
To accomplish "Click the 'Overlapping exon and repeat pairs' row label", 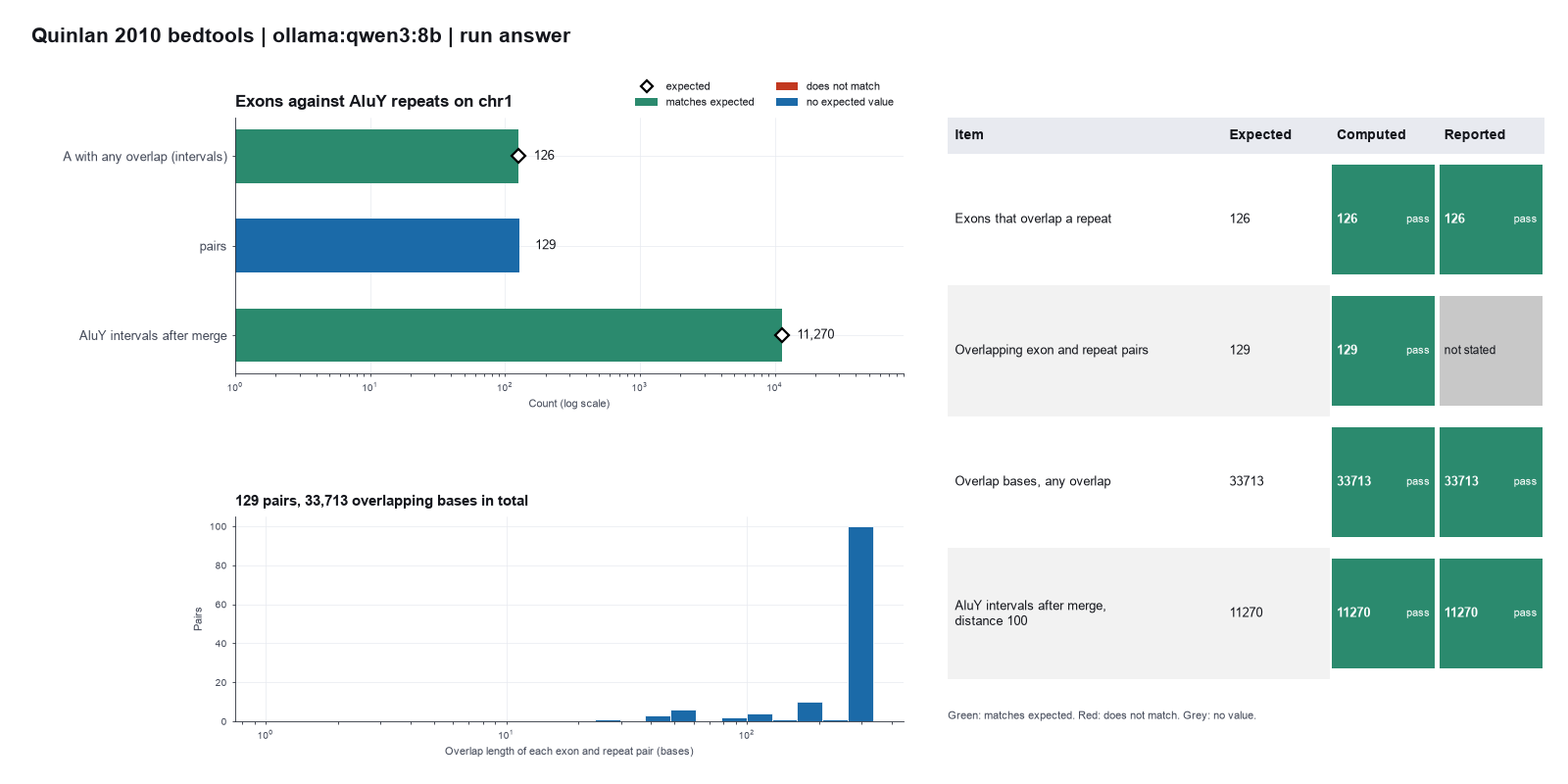I will (1052, 350).
